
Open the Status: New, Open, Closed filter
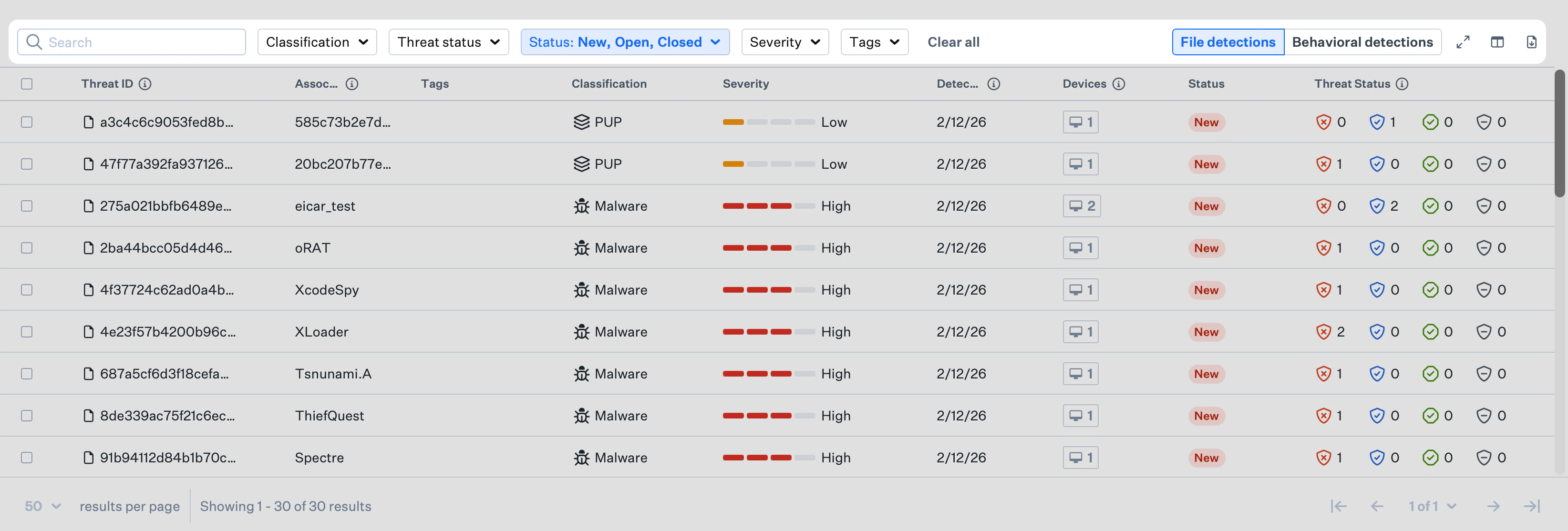tap(625, 42)
